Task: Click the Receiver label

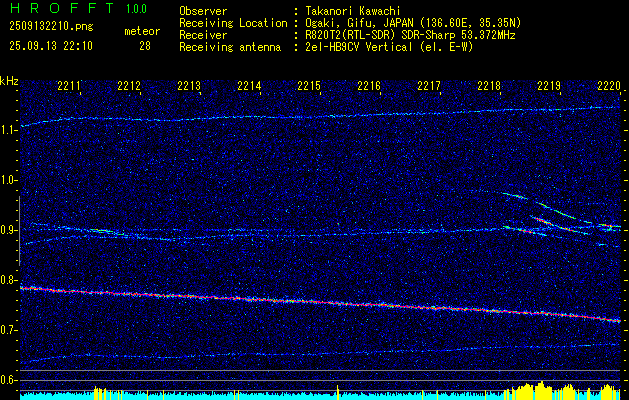Action: pos(203,35)
